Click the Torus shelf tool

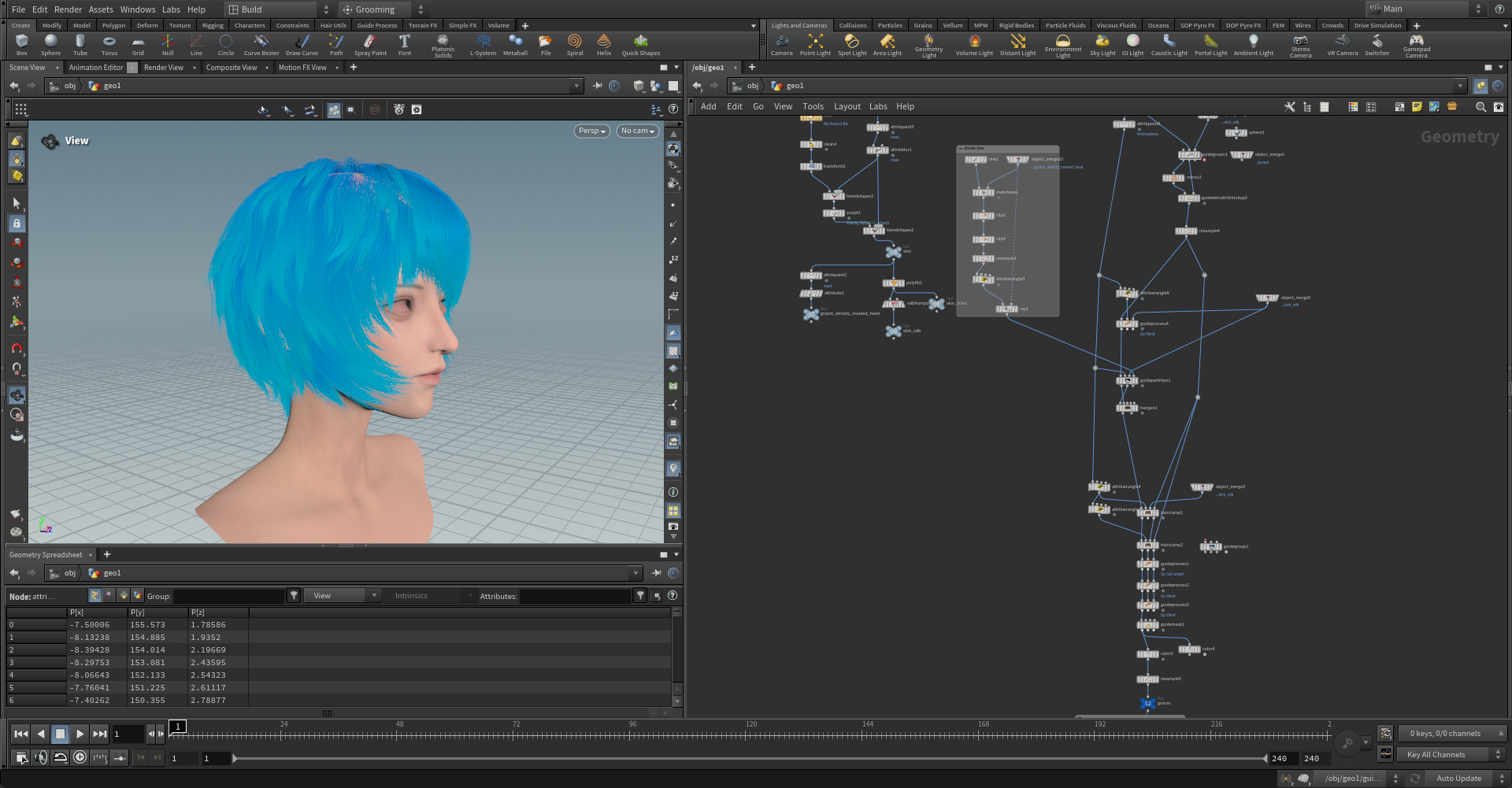[x=109, y=44]
